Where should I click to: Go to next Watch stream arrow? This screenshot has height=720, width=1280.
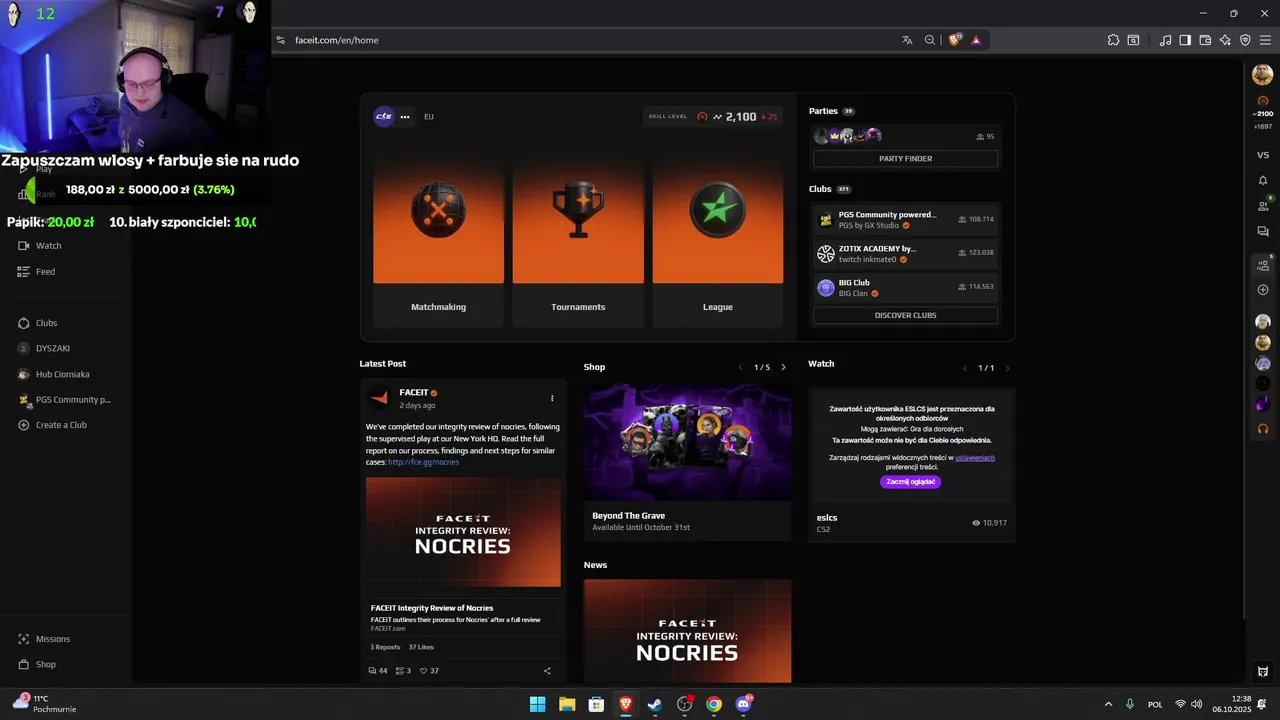click(1007, 368)
